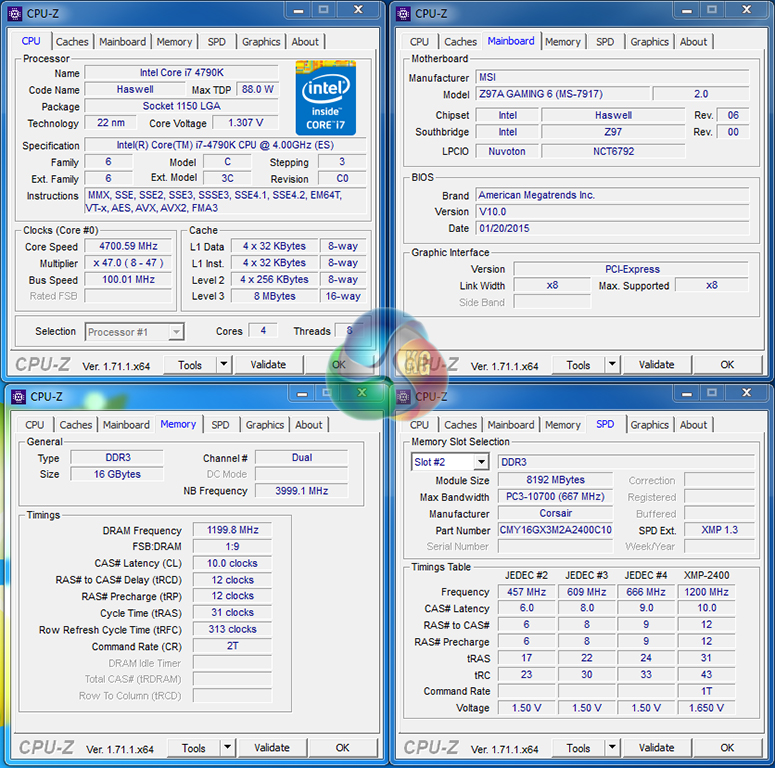Screen dimensions: 775x768
Task: Expand Tools dropdown arrow in the SPD window
Action: [x=612, y=747]
